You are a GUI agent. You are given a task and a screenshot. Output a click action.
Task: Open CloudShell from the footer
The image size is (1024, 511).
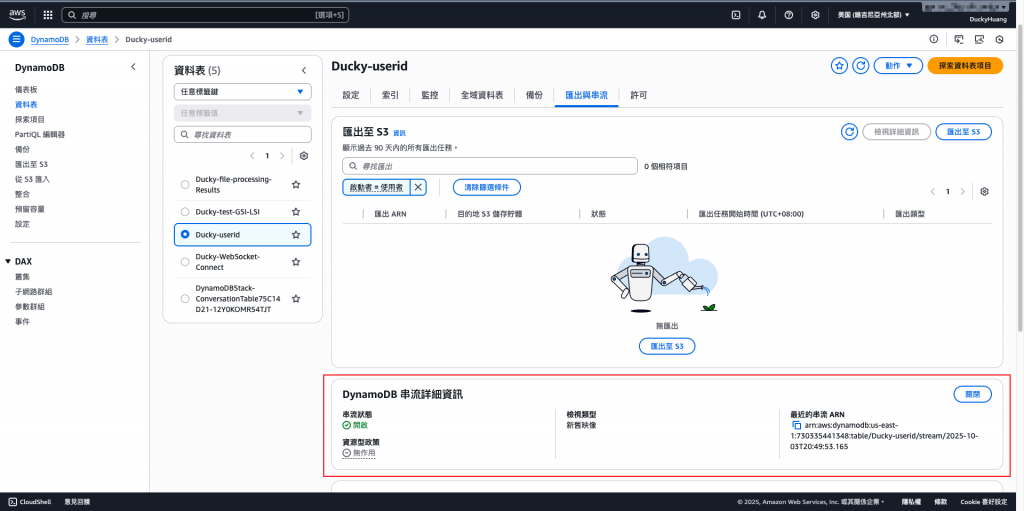point(30,502)
